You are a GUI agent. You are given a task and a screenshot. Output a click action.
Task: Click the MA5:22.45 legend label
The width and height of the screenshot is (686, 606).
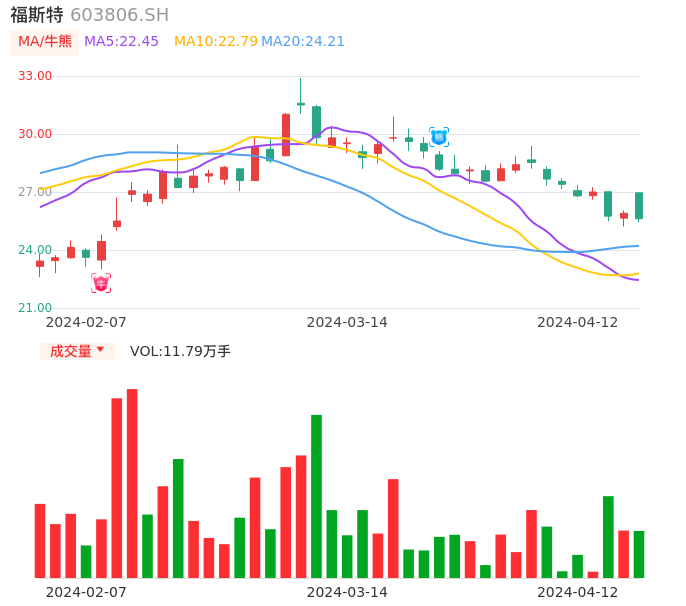coord(121,42)
